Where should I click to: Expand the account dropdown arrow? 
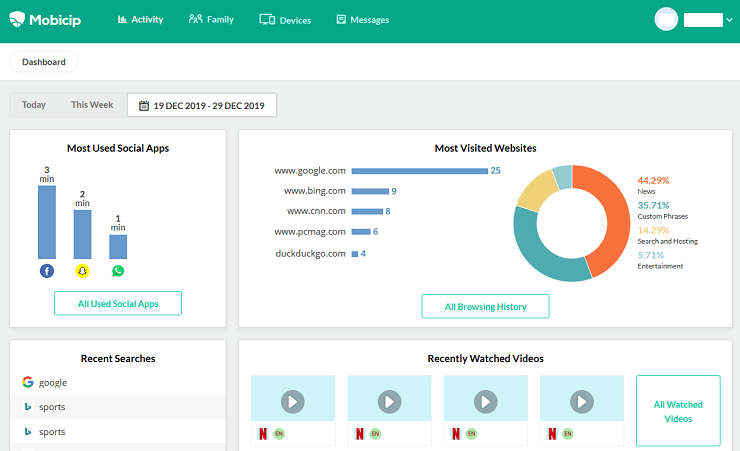coord(730,20)
